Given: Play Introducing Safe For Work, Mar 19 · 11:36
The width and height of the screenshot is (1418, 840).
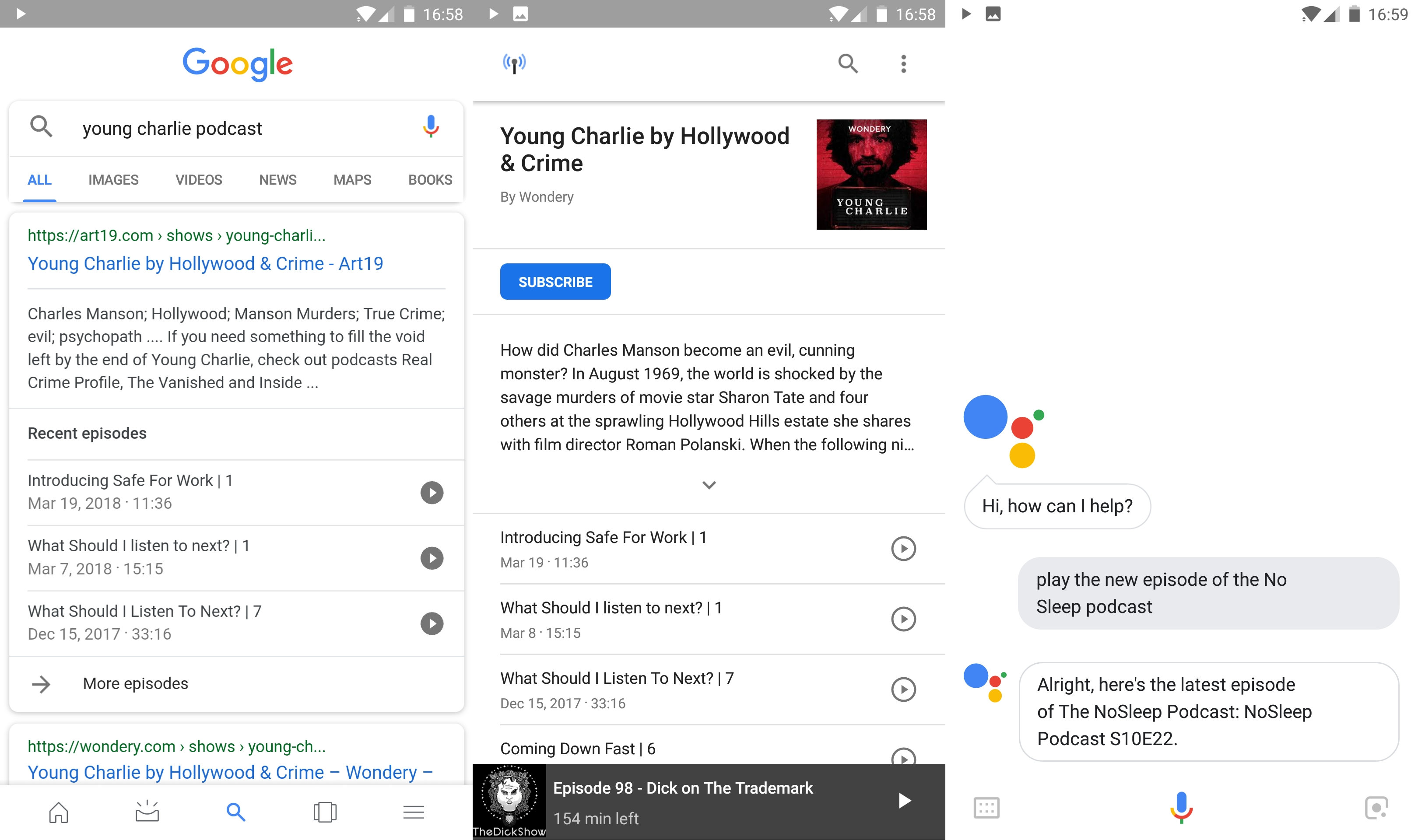Looking at the screenshot, I should [x=903, y=549].
